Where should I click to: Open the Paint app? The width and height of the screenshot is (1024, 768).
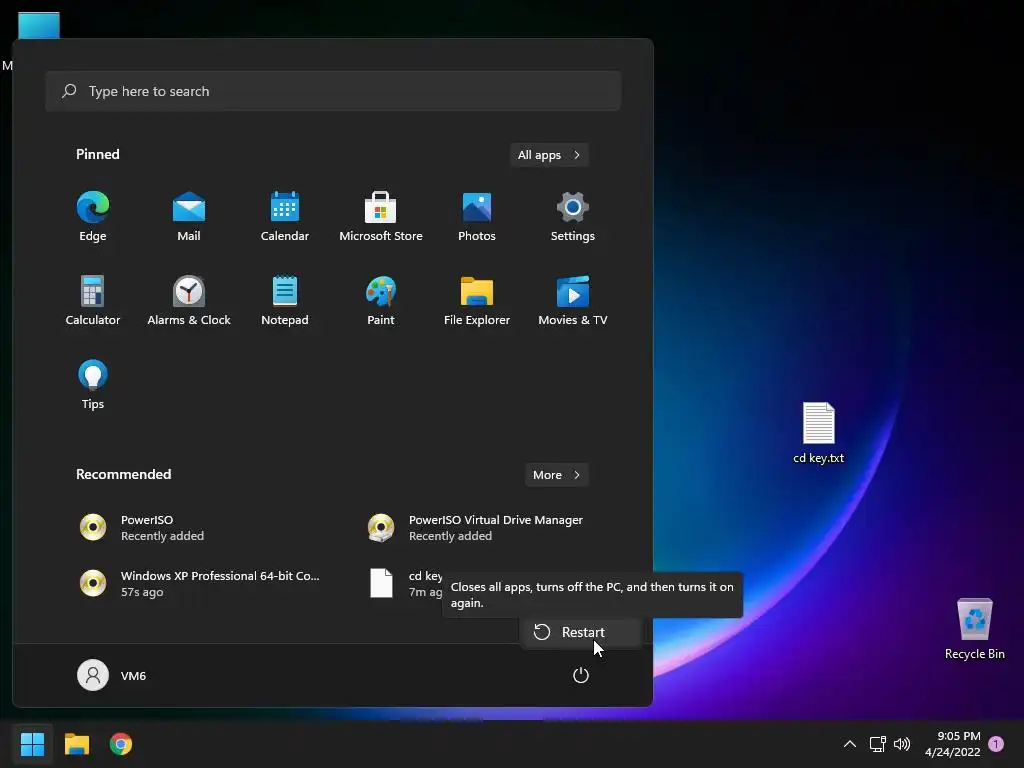[x=381, y=300]
